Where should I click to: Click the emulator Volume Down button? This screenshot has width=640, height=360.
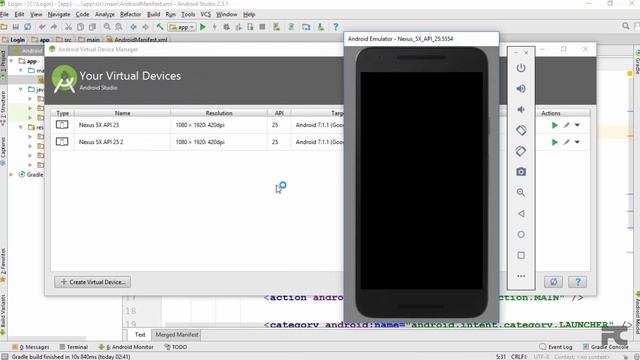coord(521,109)
